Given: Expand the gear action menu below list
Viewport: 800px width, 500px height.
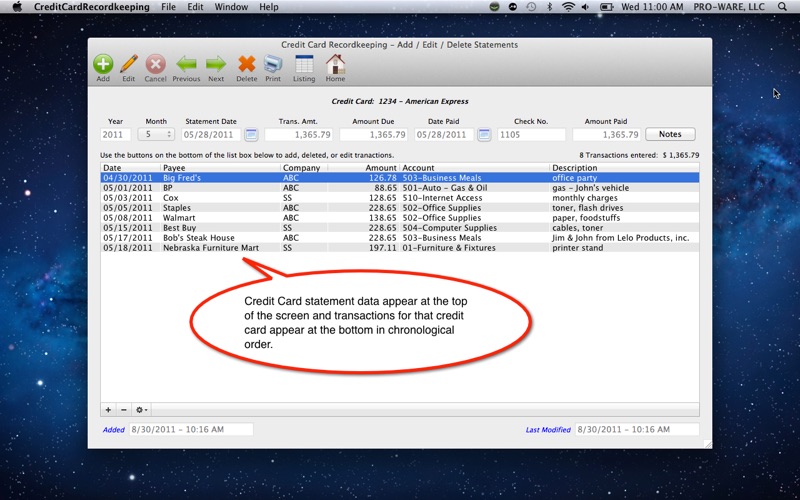Looking at the screenshot, I should (x=142, y=410).
